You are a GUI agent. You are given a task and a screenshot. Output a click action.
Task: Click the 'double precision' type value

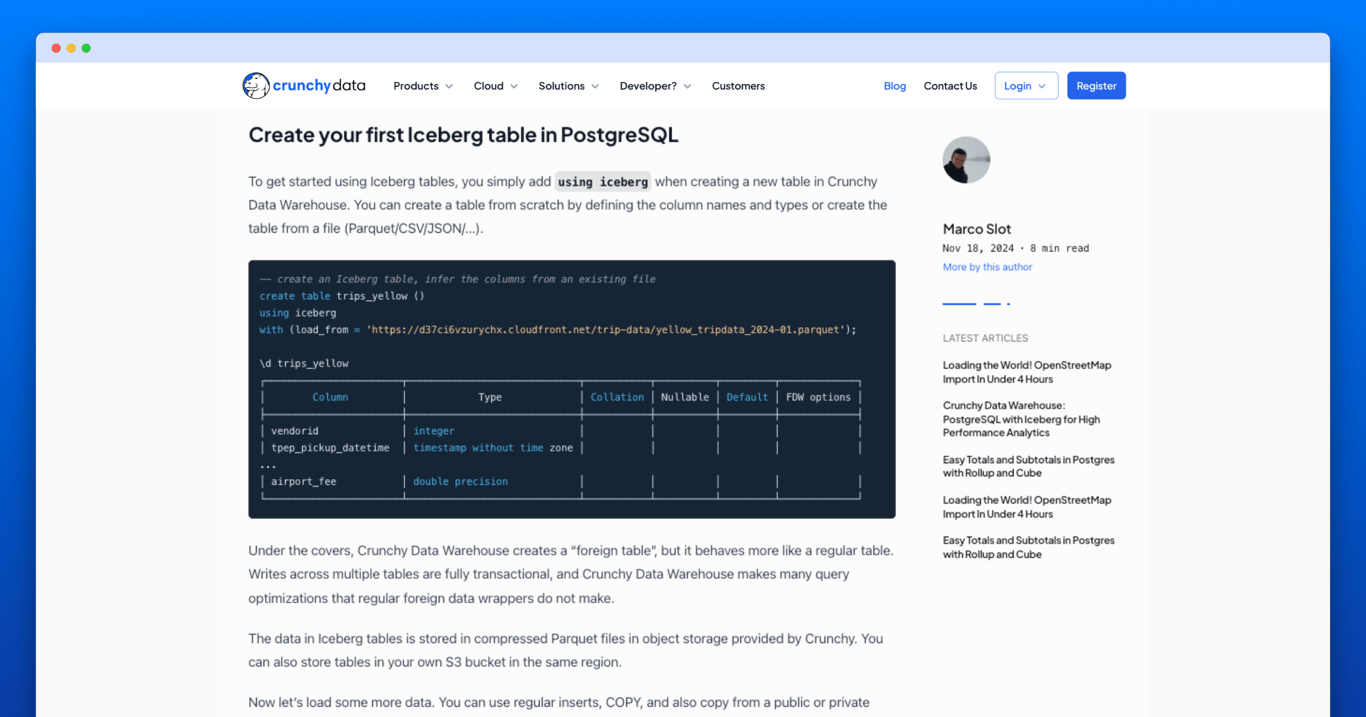coord(460,482)
